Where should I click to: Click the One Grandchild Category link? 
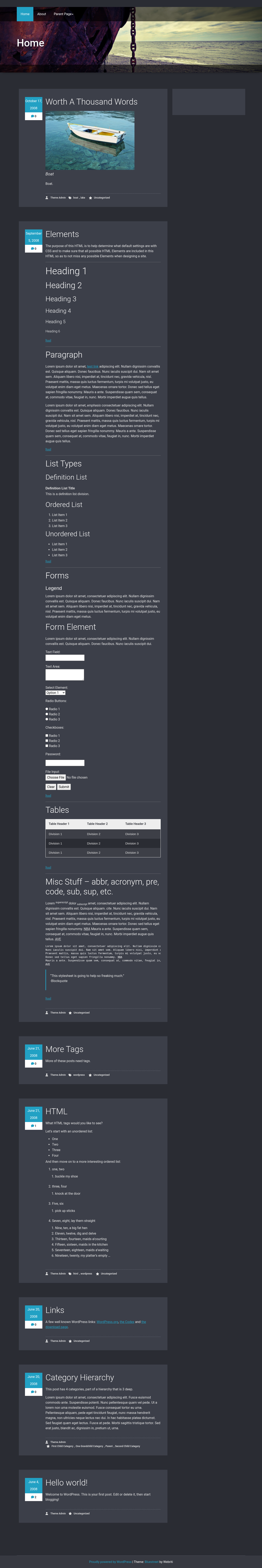(x=90, y=1446)
